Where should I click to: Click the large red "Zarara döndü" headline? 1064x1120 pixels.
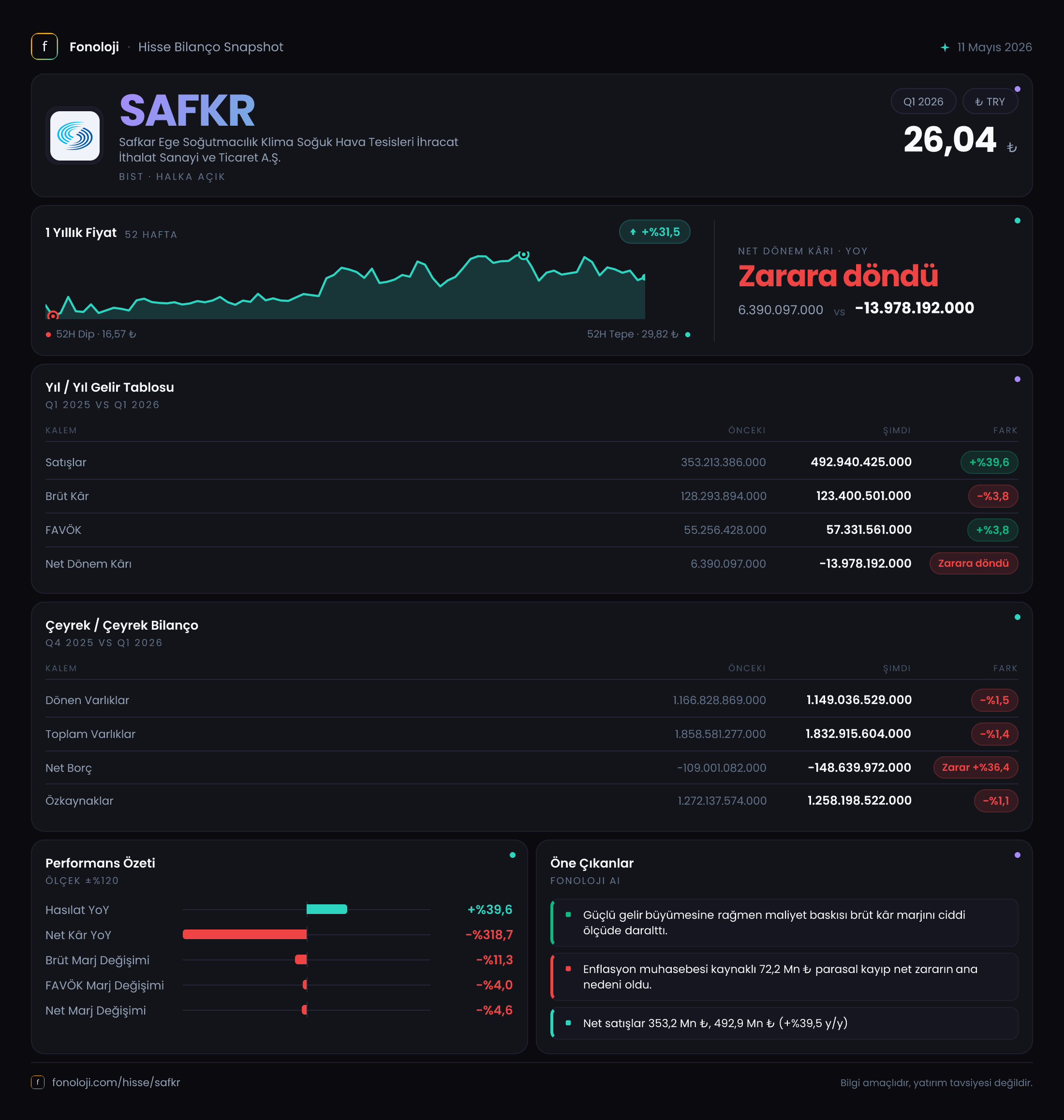click(x=838, y=276)
